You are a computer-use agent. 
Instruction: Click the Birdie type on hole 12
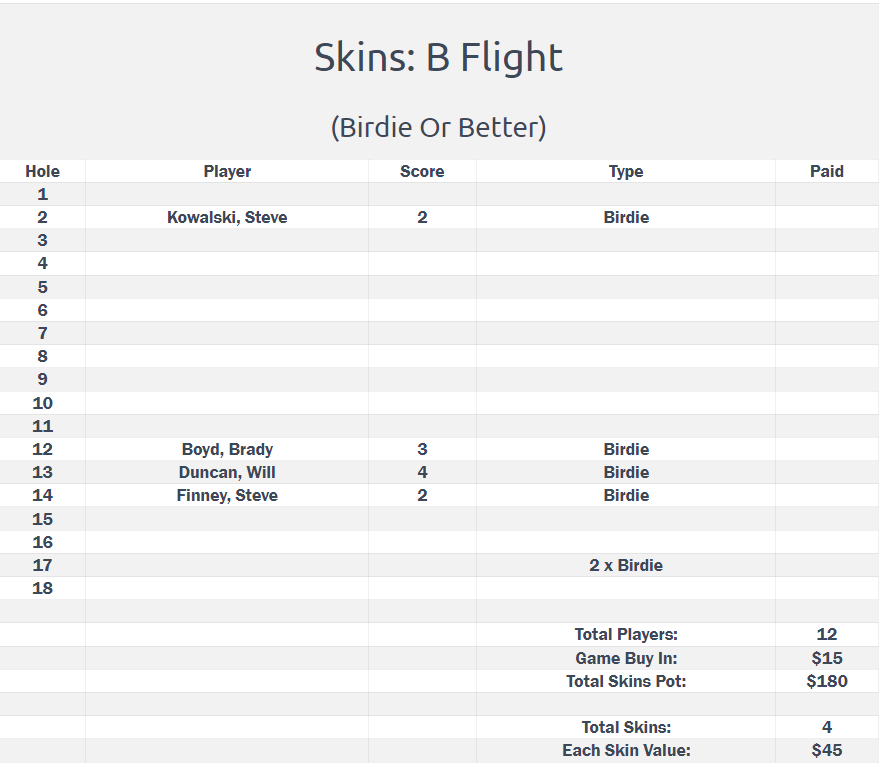pos(626,450)
